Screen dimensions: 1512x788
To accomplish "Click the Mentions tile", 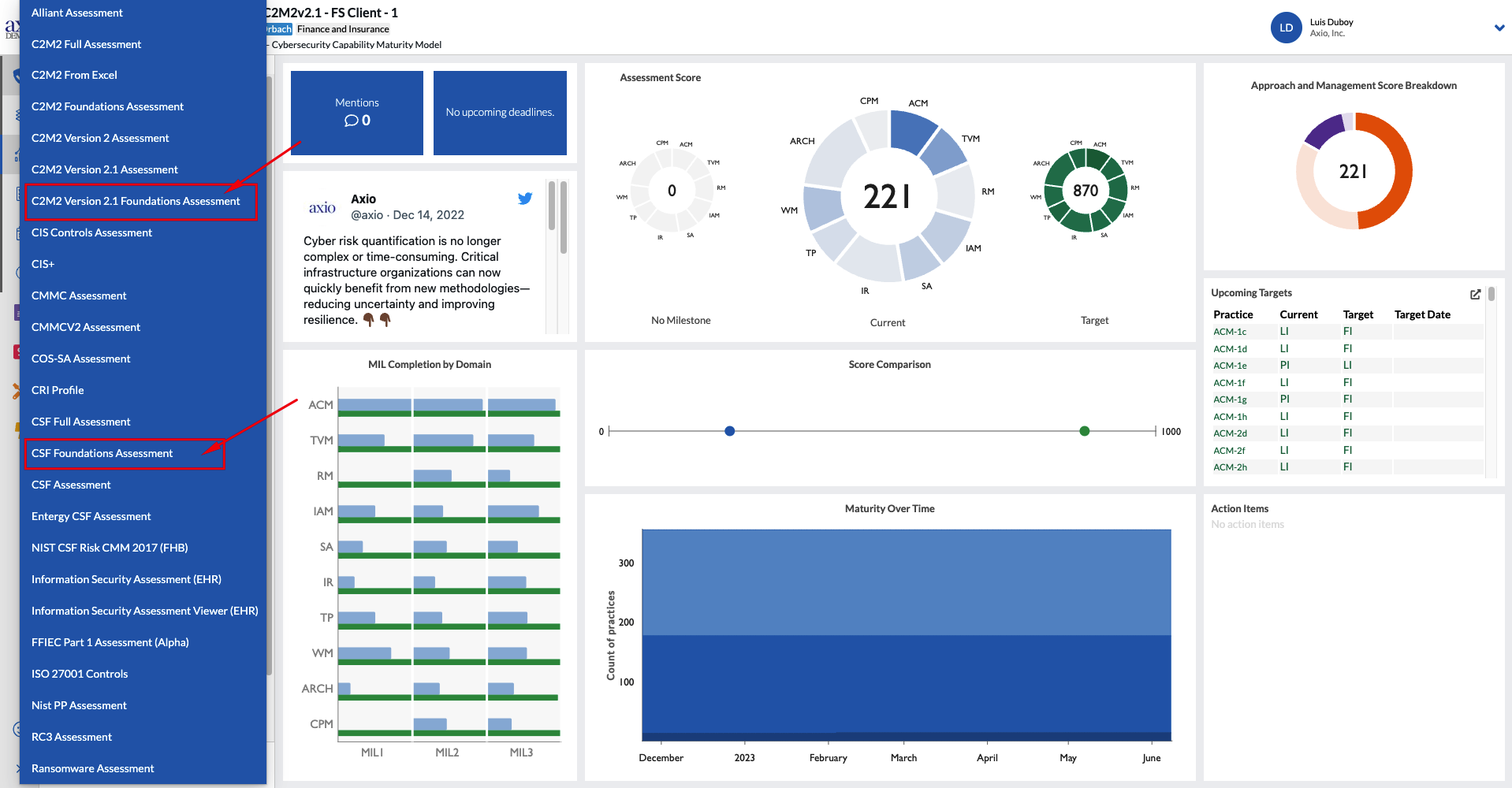I will [x=357, y=113].
